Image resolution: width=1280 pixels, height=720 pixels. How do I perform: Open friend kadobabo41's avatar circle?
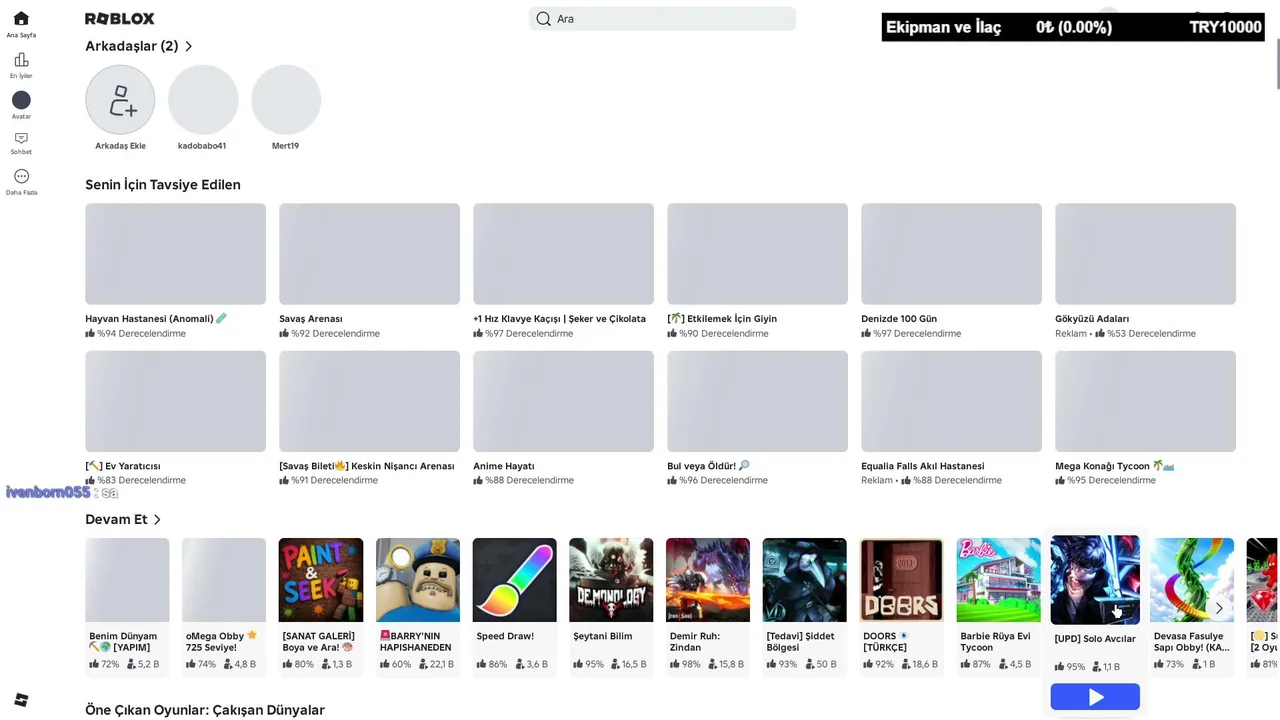point(203,100)
